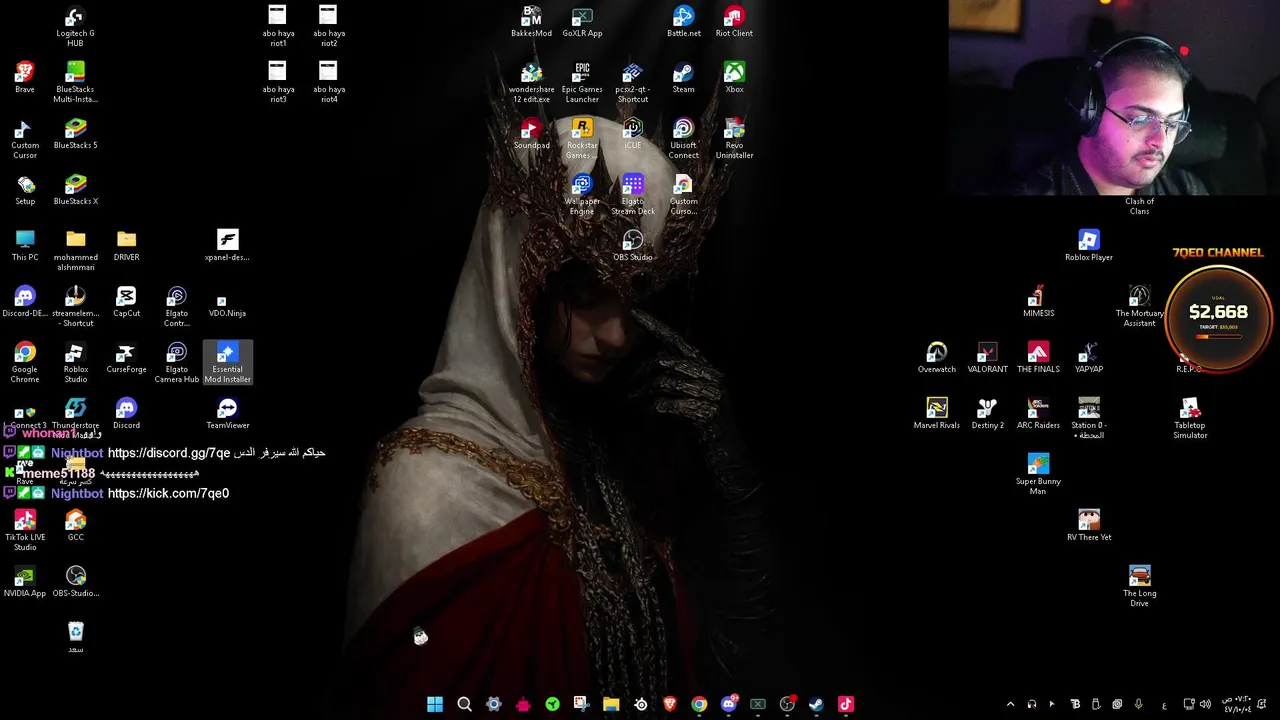
Task: Select the DRIVER folder on desktop
Action: pyautogui.click(x=126, y=246)
